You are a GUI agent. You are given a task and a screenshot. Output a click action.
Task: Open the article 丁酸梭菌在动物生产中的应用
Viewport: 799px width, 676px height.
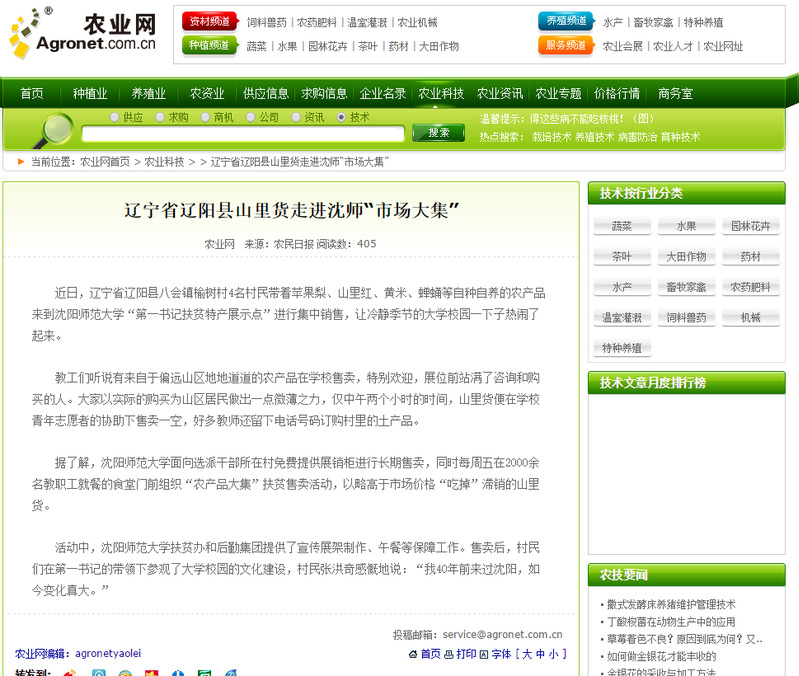pyautogui.click(x=671, y=622)
